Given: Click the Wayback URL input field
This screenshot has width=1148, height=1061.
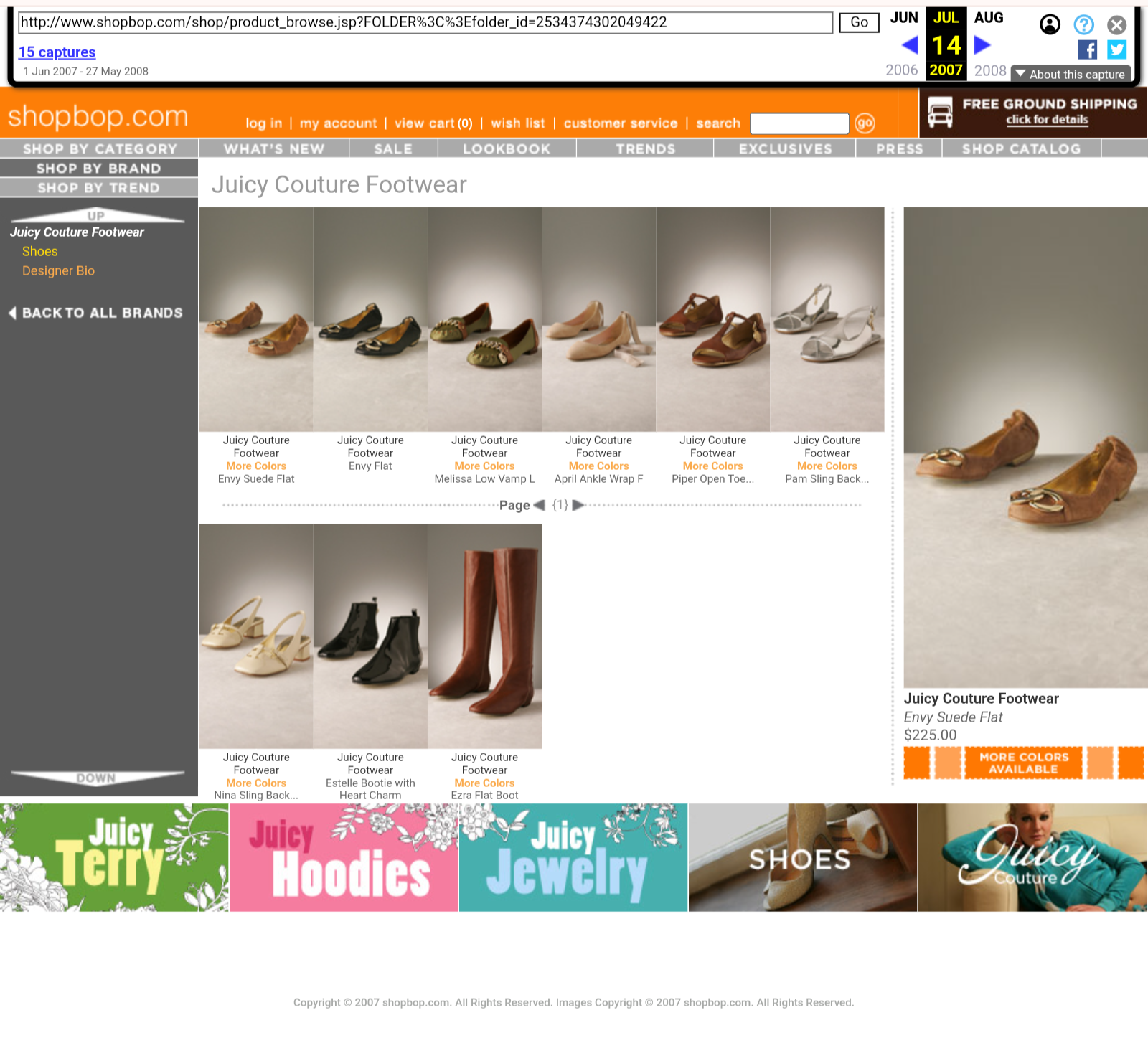Looking at the screenshot, I should coord(425,22).
